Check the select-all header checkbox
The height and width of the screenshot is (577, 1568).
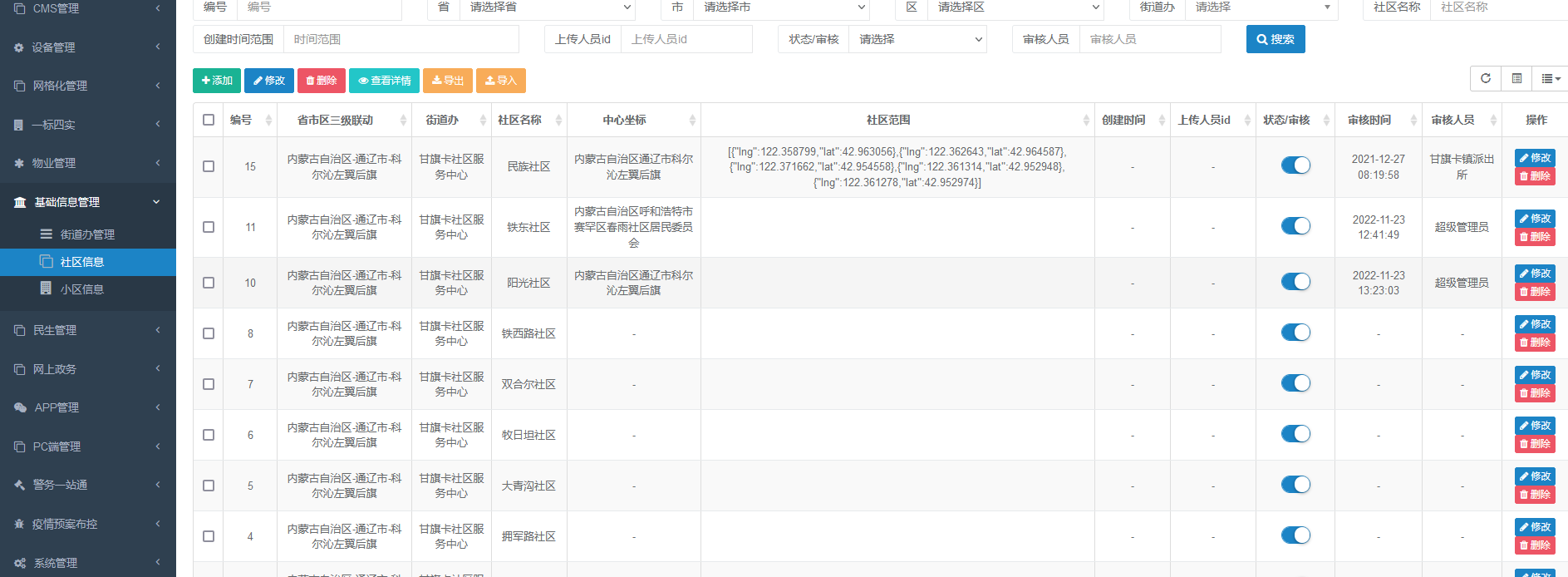click(209, 120)
